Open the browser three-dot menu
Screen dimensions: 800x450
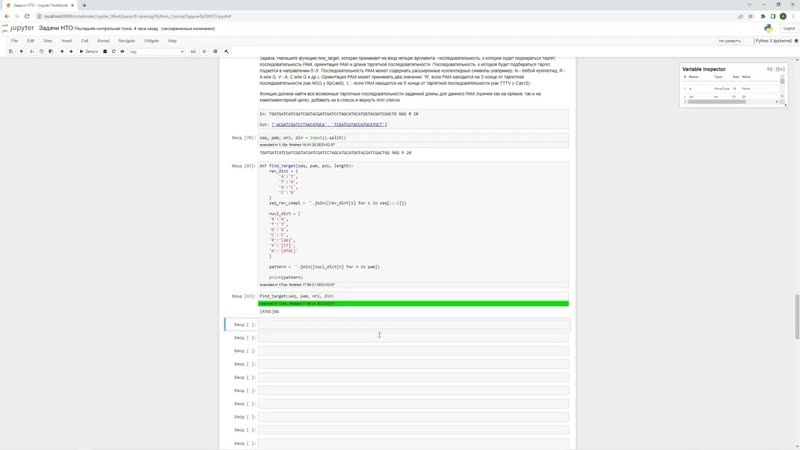point(793,16)
